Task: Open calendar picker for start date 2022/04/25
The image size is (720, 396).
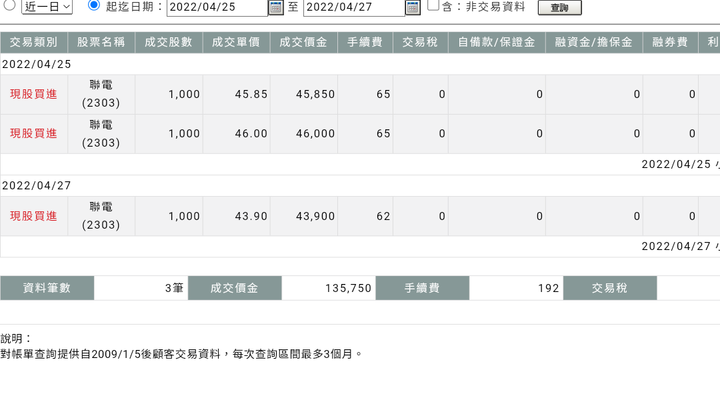Action: click(x=276, y=7)
